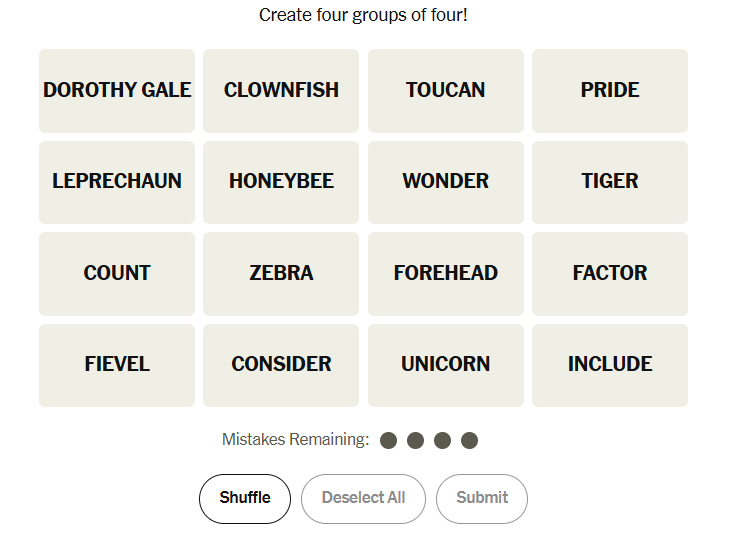Image resolution: width=732 pixels, height=535 pixels.
Task: Pick the CONSIDER tile
Action: pos(281,365)
